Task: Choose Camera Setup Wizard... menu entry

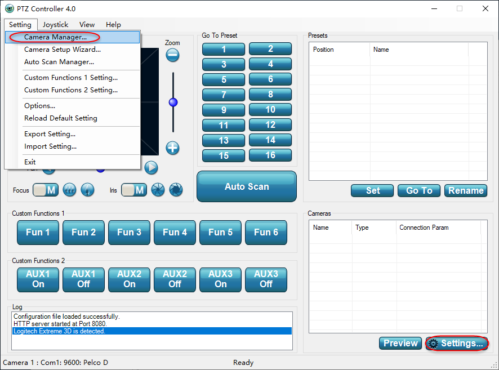Action: coord(73,49)
